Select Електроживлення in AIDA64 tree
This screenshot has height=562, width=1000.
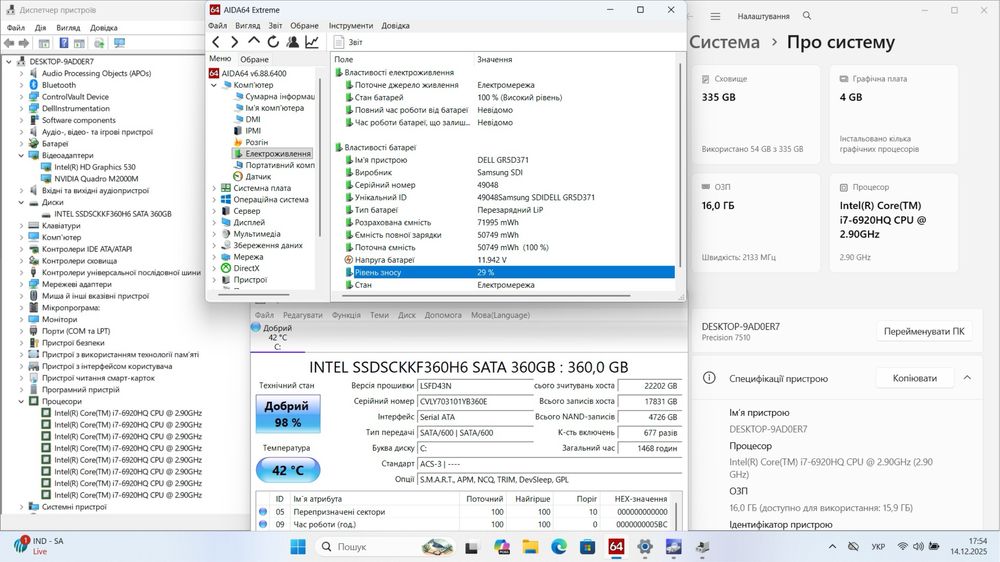pyautogui.click(x=272, y=154)
